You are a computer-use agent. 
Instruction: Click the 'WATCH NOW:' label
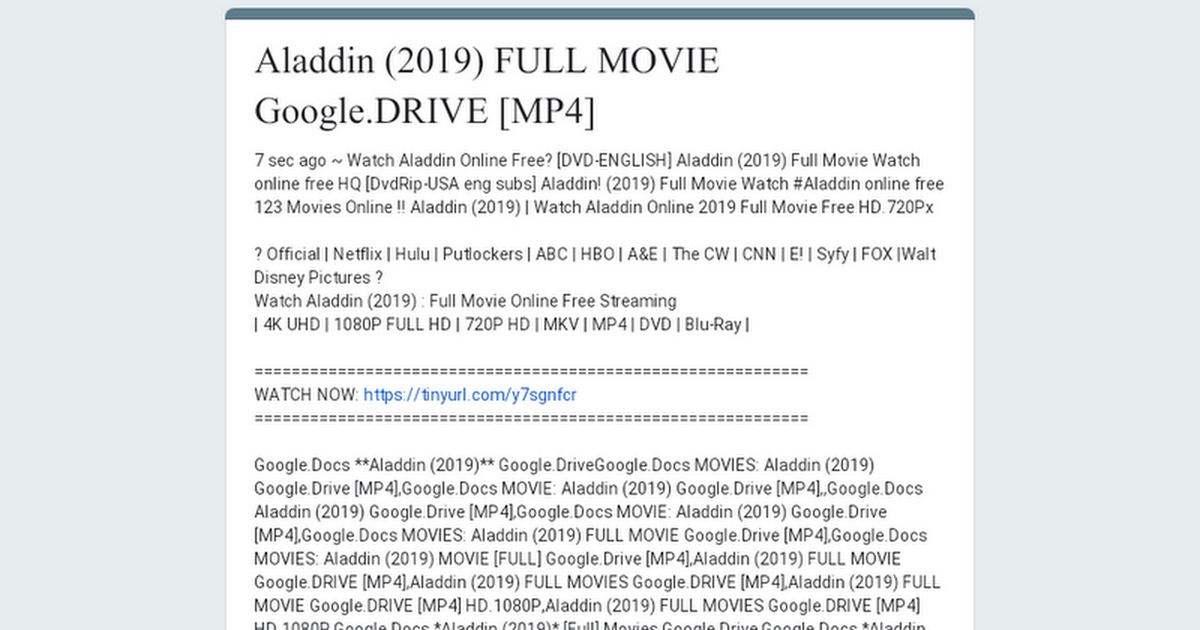pos(307,395)
